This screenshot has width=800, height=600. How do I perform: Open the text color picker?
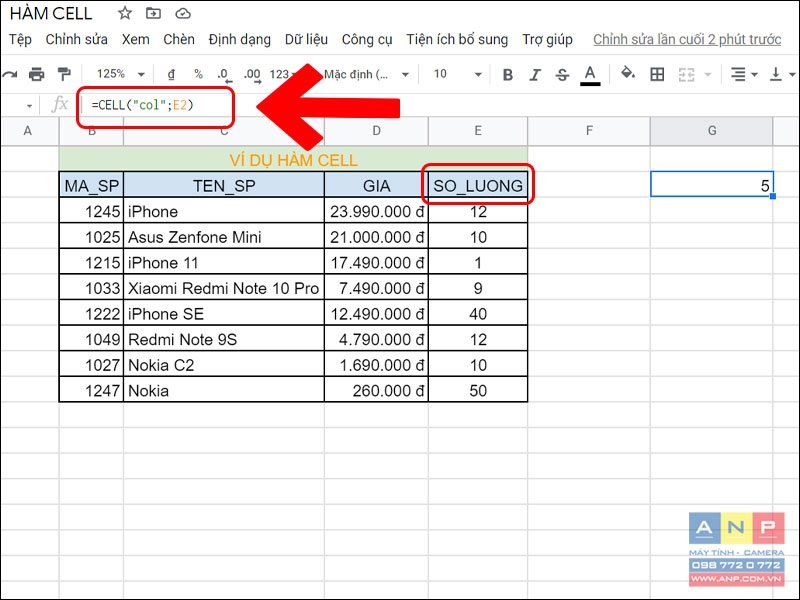(x=590, y=75)
